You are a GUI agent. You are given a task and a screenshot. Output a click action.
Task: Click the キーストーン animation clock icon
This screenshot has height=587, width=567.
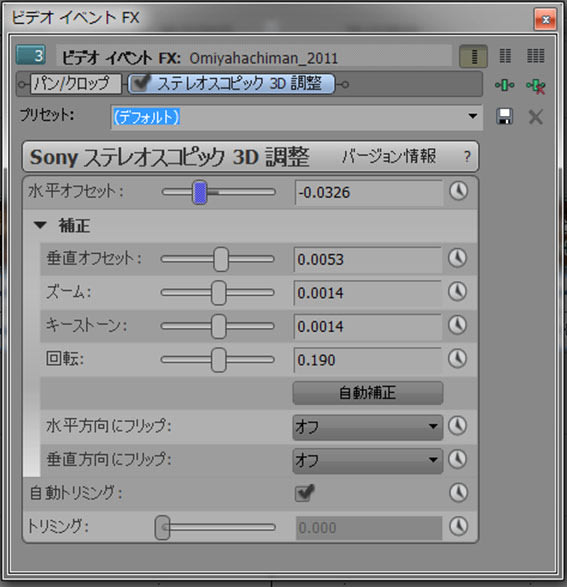point(457,325)
